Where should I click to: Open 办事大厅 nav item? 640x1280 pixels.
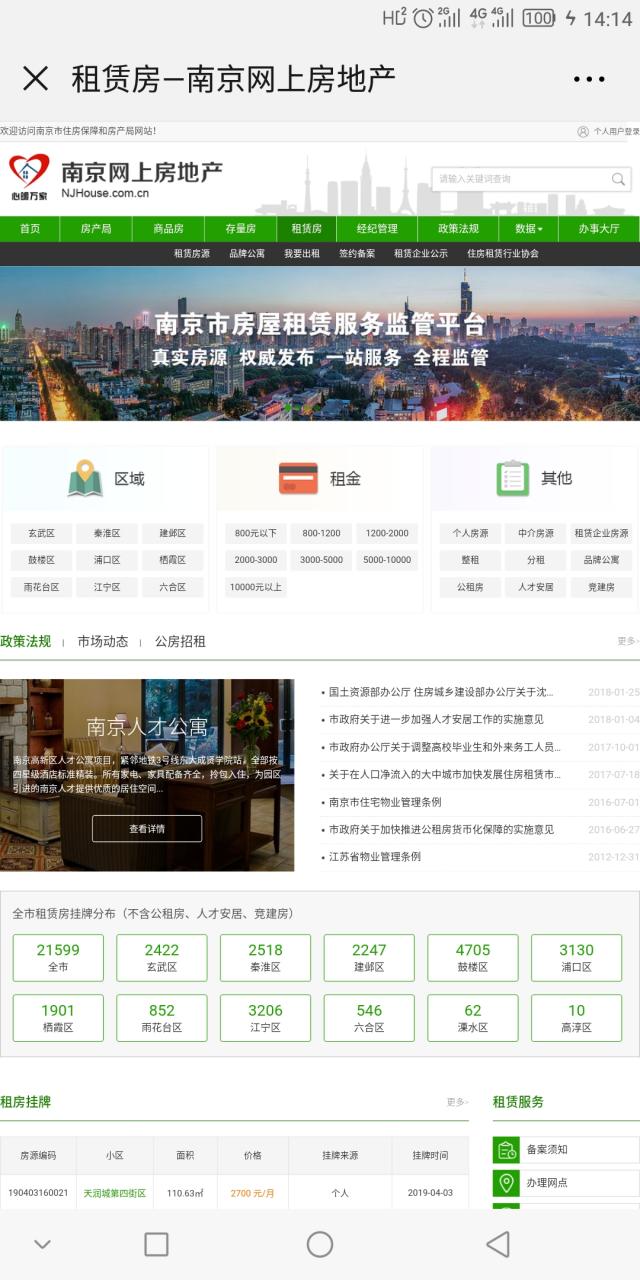tap(598, 228)
